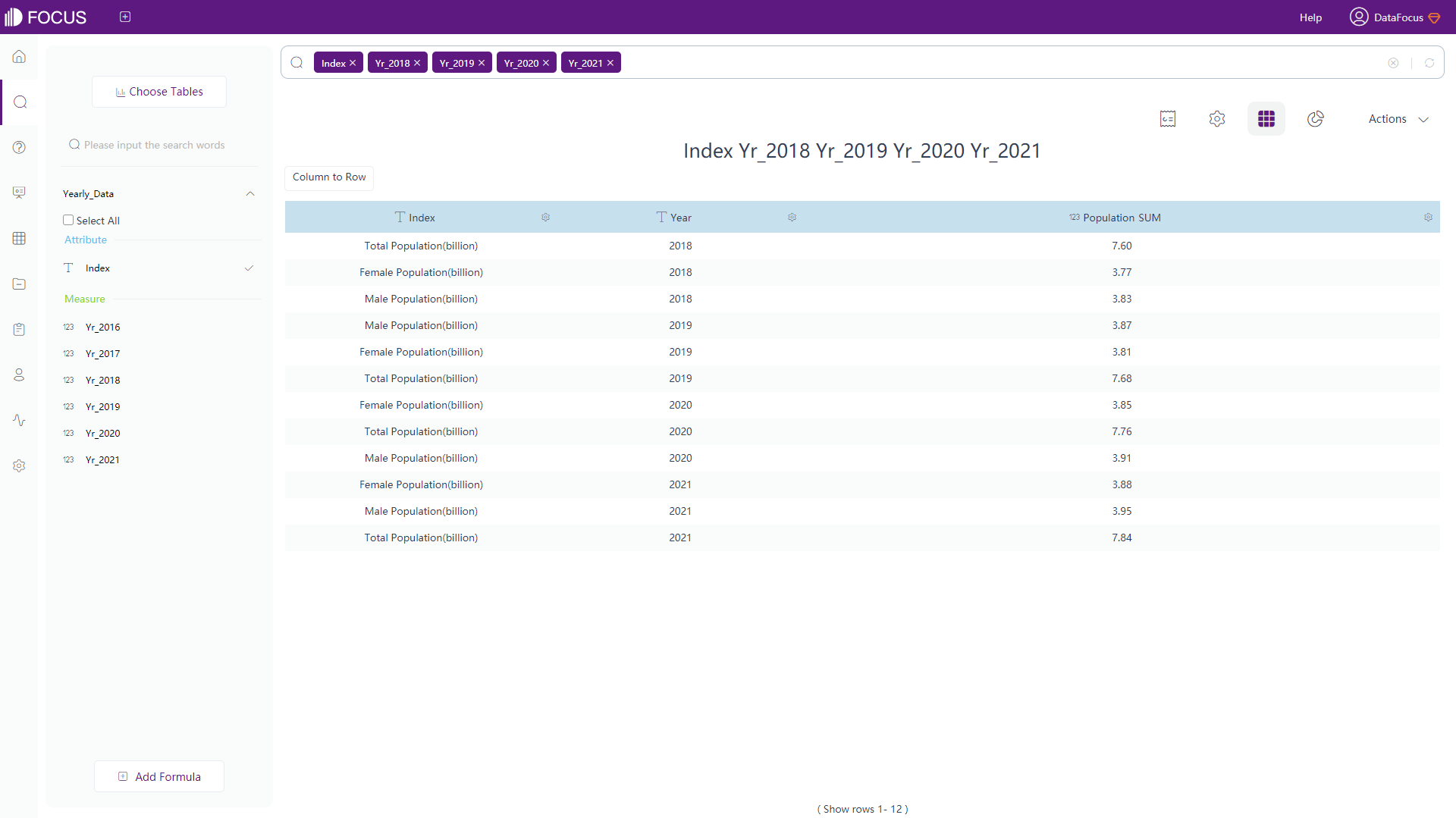Refresh the search results
This screenshot has width=1456, height=818.
(1429, 63)
